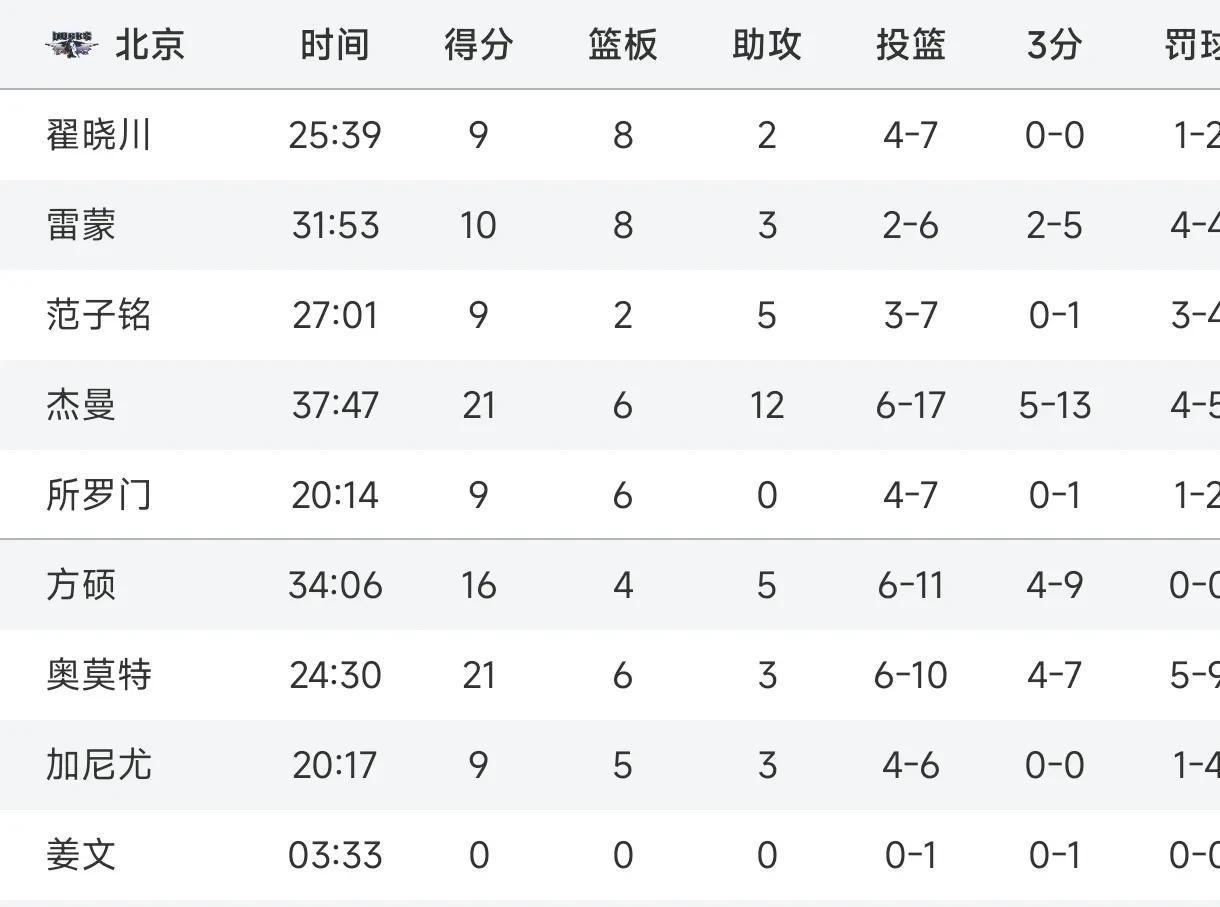Select the 时间 column header
Screen dimensions: 1220x907
click(335, 45)
